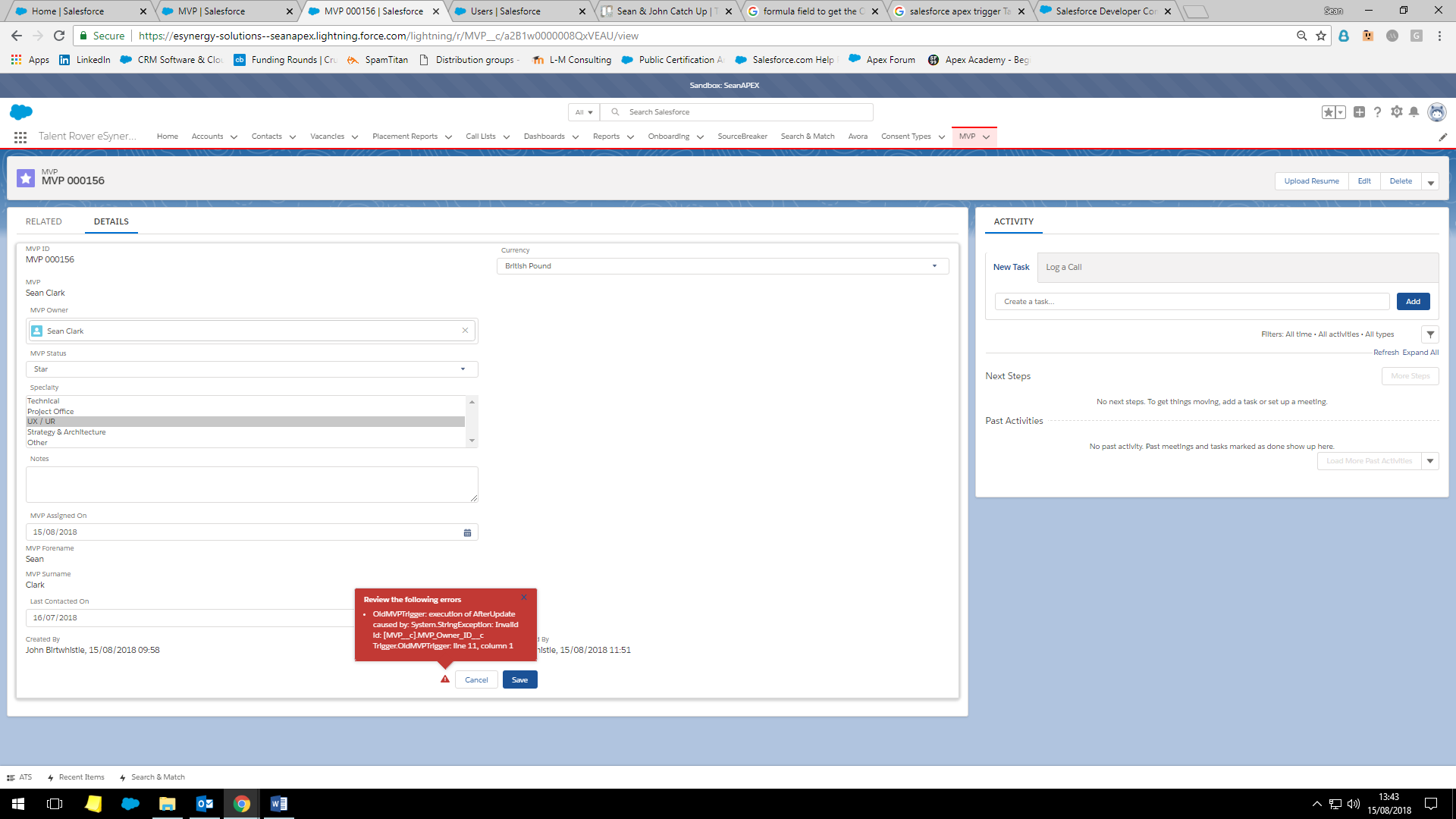Clear Sean Clark from MVP Owner
This screenshot has height=819, width=1456.
465,331
